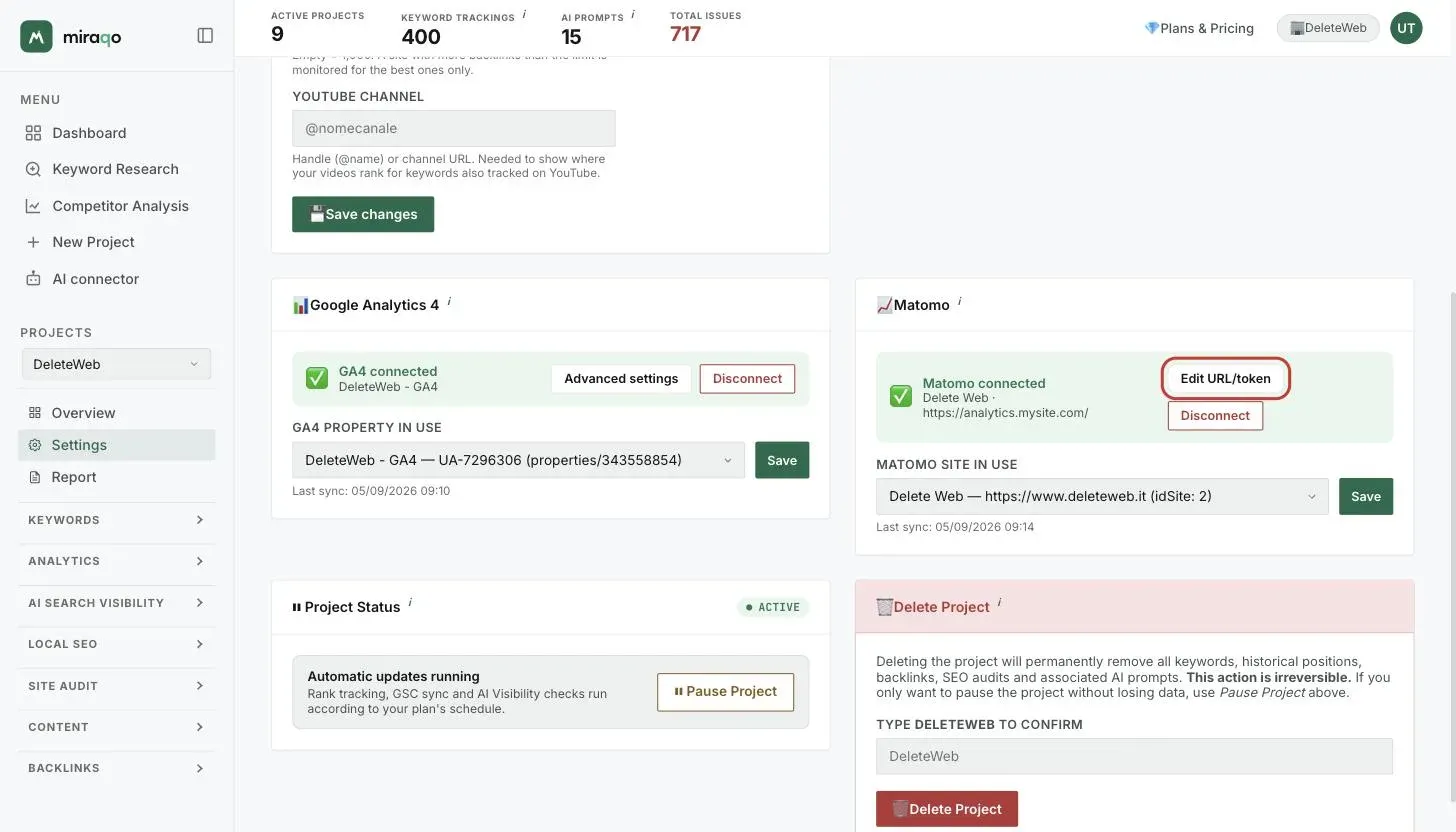Image resolution: width=1456 pixels, height=832 pixels.
Task: Click the DeleteWeb pill in top bar
Action: [x=1328, y=28]
